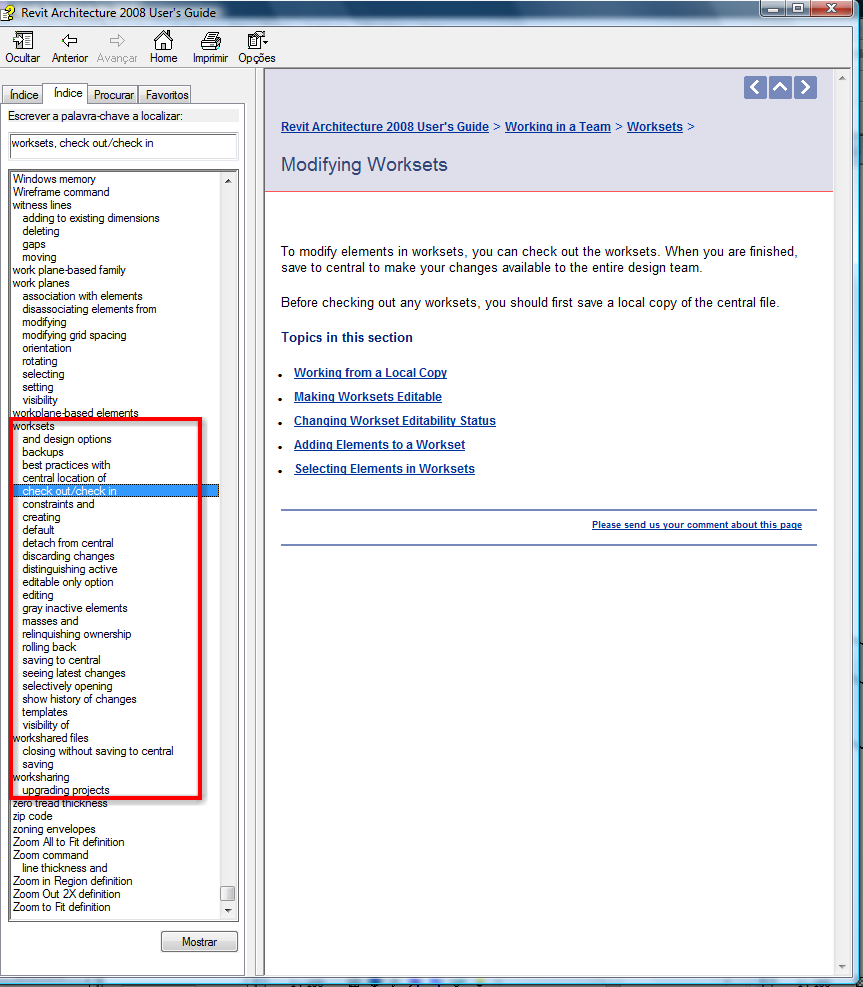Select 'editable only option' entry

pos(68,582)
